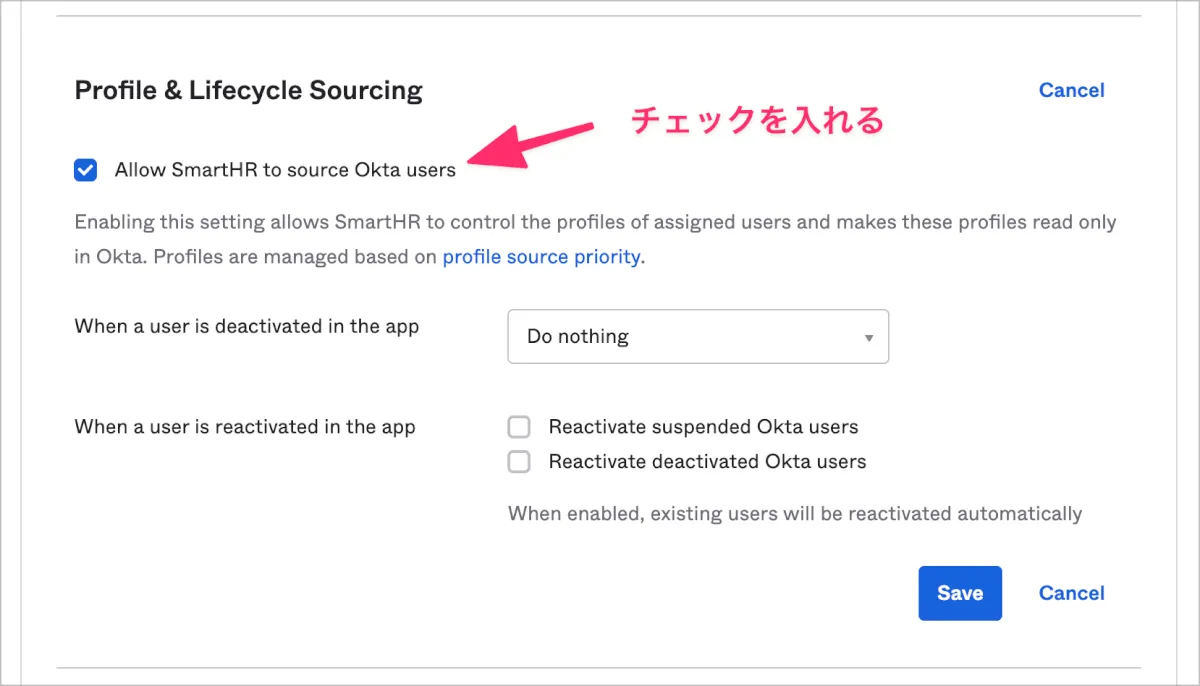The height and width of the screenshot is (686, 1200).
Task: Click Cancel beside the section heading
Action: pyautogui.click(x=1071, y=90)
